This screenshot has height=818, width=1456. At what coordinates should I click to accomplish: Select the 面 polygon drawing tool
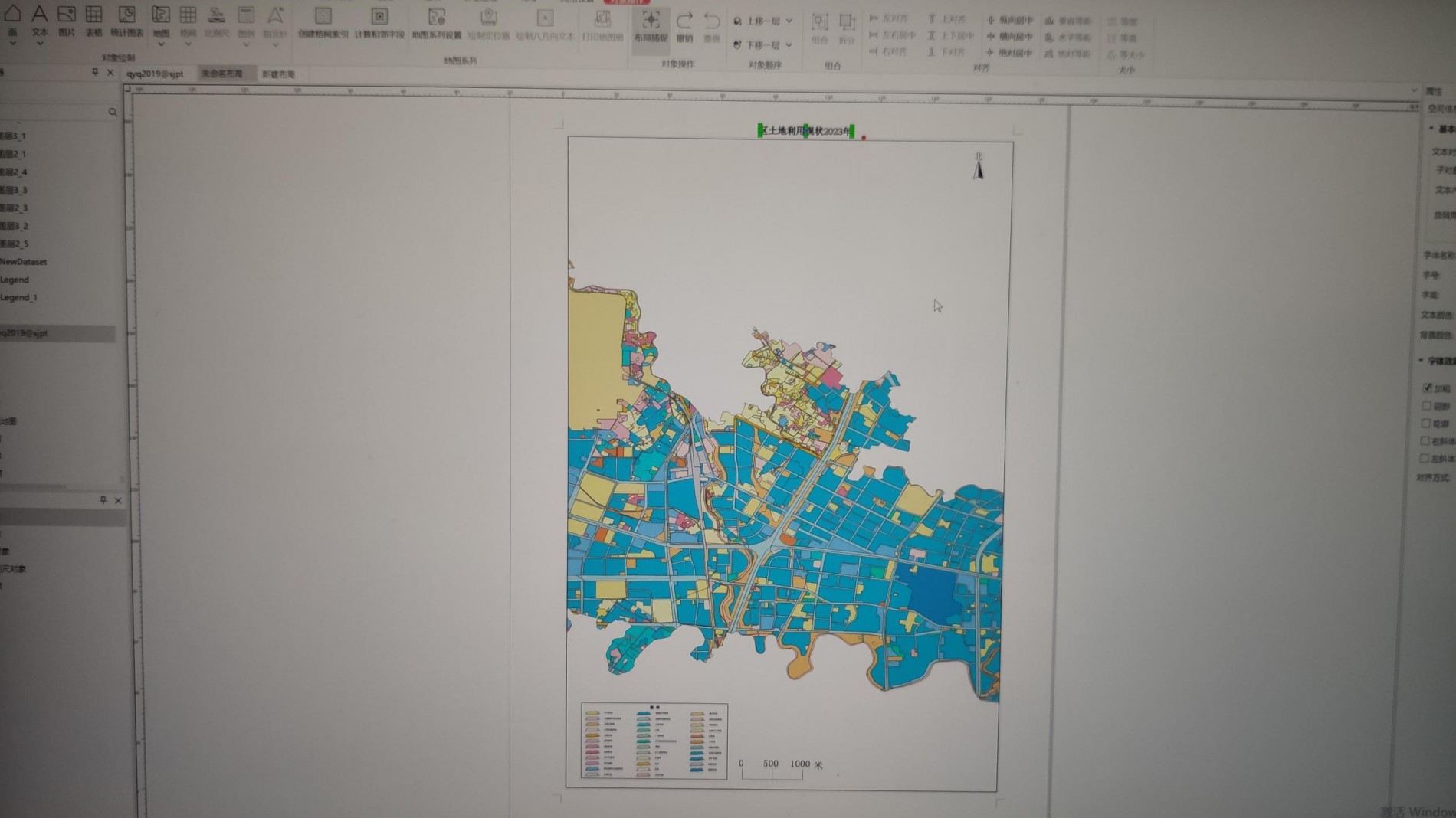pyautogui.click(x=12, y=21)
